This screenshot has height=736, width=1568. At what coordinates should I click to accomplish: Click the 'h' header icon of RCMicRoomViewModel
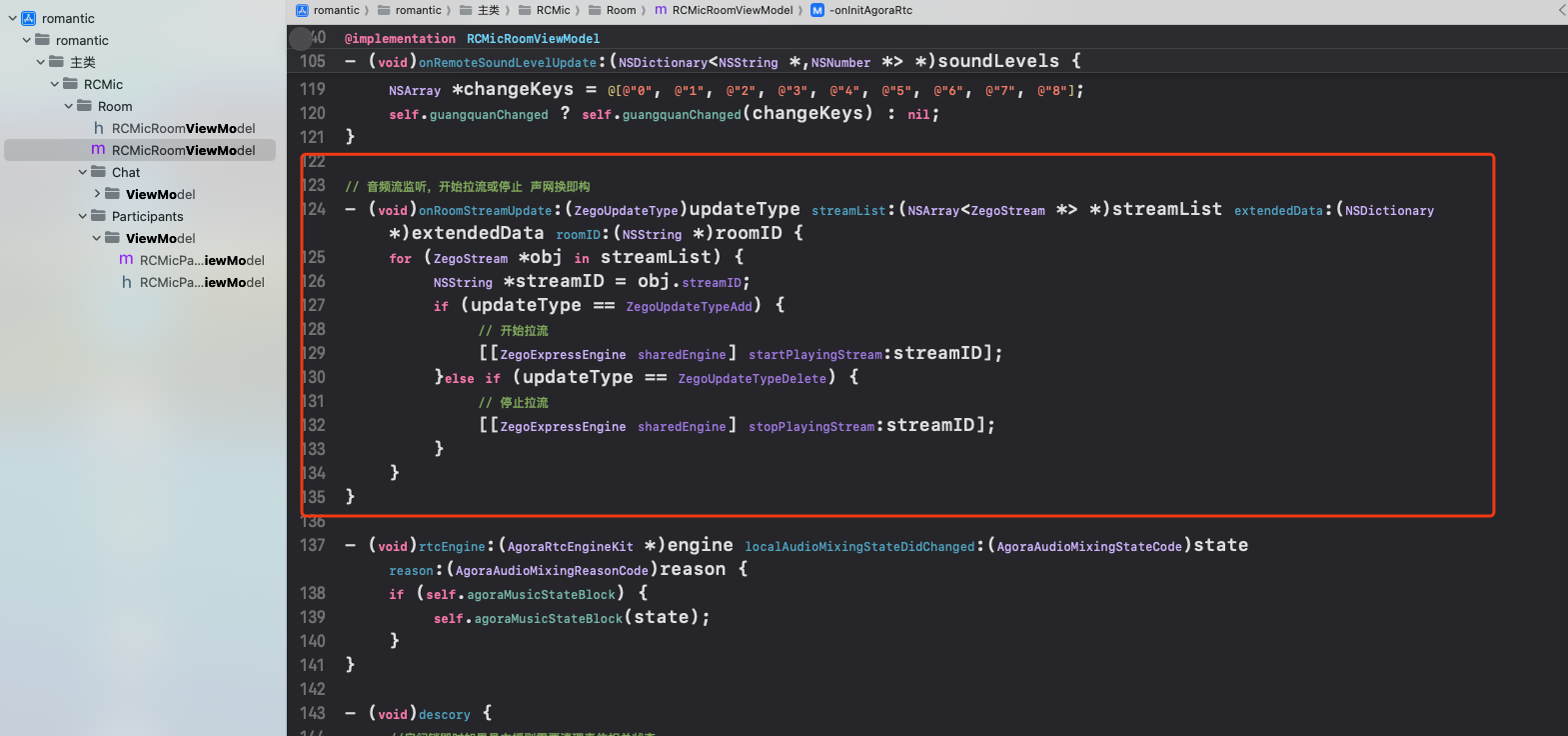tap(98, 128)
